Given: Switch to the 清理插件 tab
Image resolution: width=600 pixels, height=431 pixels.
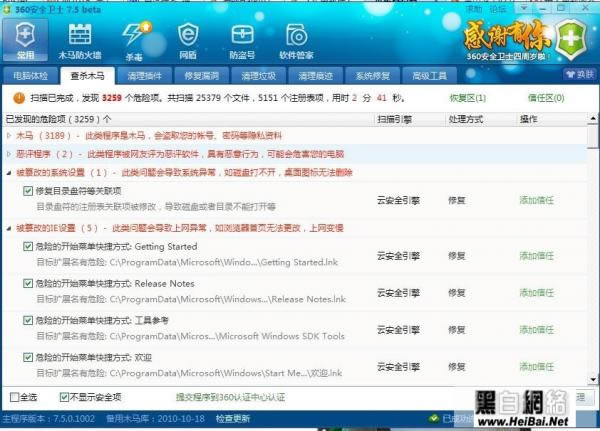Looking at the screenshot, I should click(x=144, y=75).
